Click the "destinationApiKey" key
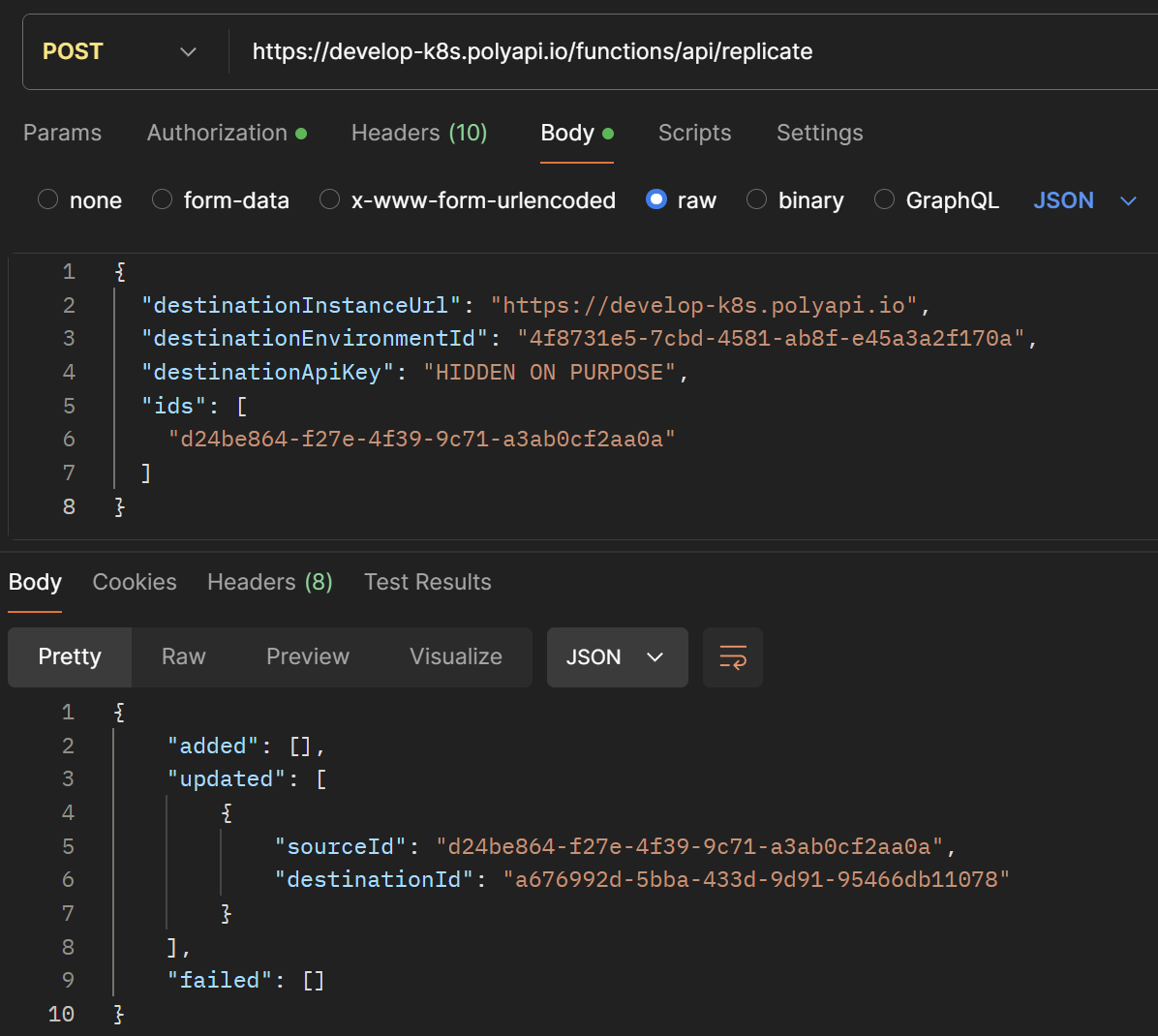This screenshot has width=1158, height=1036. click(267, 372)
